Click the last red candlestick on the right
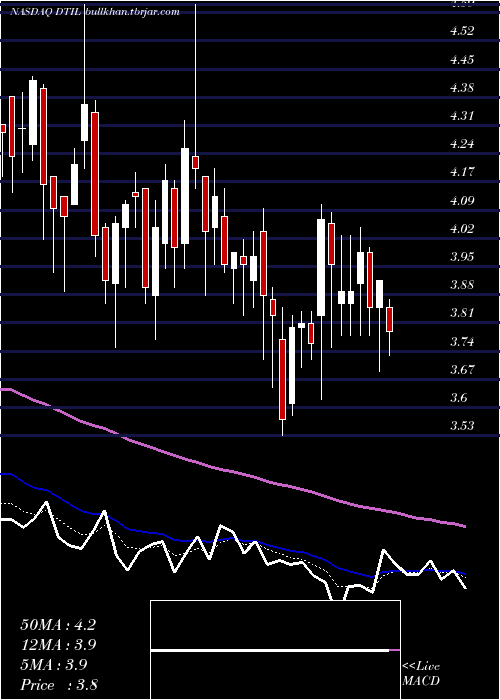Screen dimensions: 500x700 point(389,319)
